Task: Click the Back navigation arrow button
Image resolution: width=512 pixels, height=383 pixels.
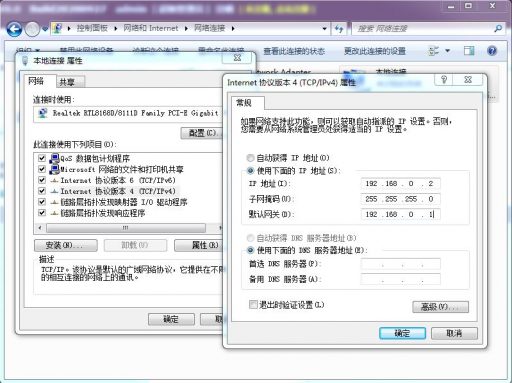Action: 14,29
